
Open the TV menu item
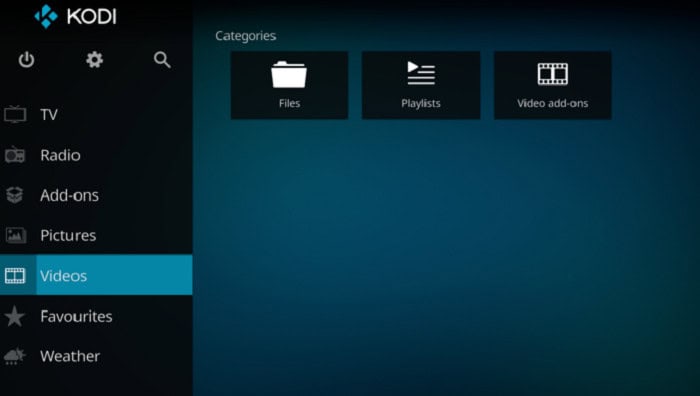tap(49, 115)
